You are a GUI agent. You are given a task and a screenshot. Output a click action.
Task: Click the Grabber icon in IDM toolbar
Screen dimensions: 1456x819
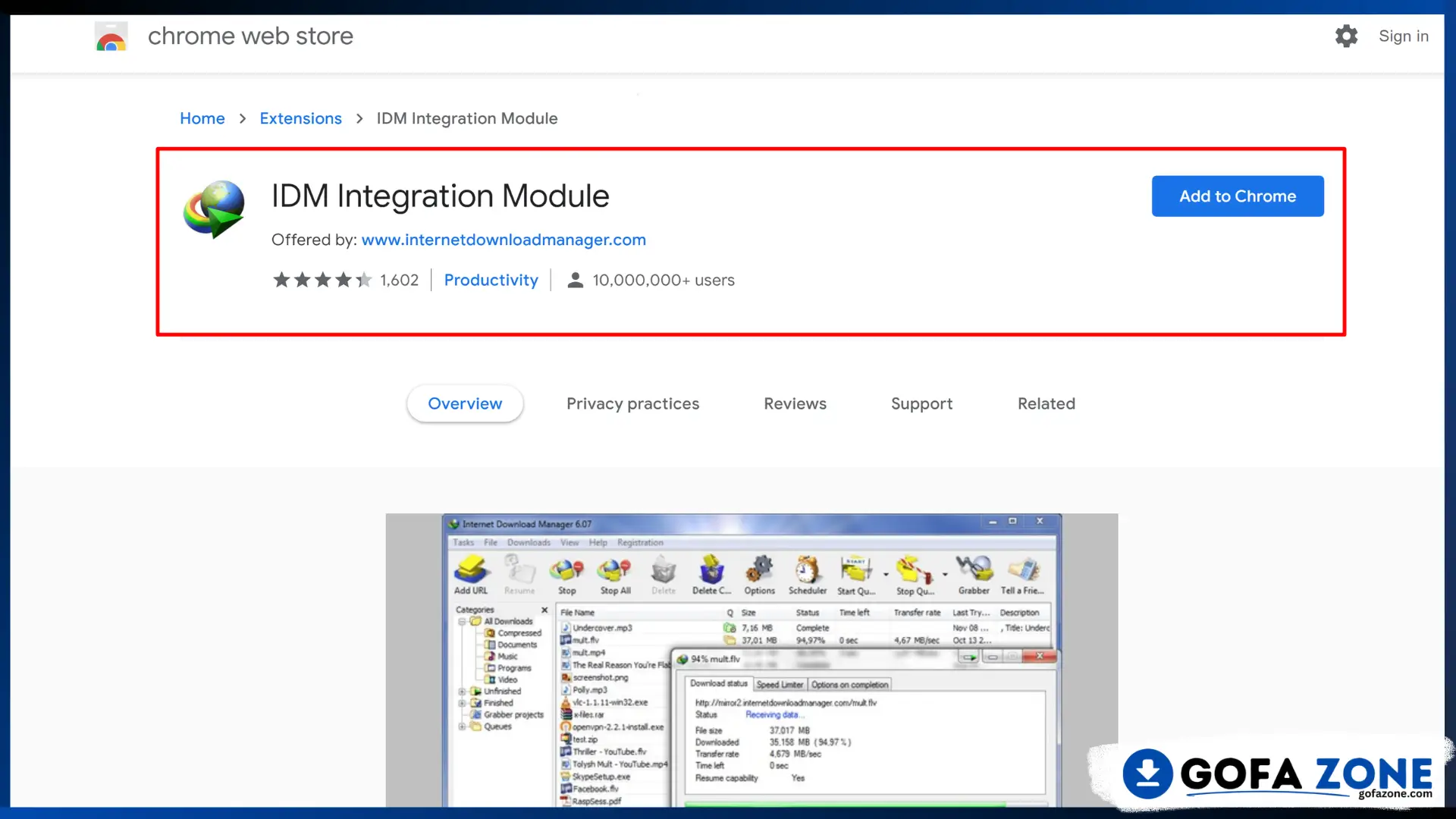974,575
